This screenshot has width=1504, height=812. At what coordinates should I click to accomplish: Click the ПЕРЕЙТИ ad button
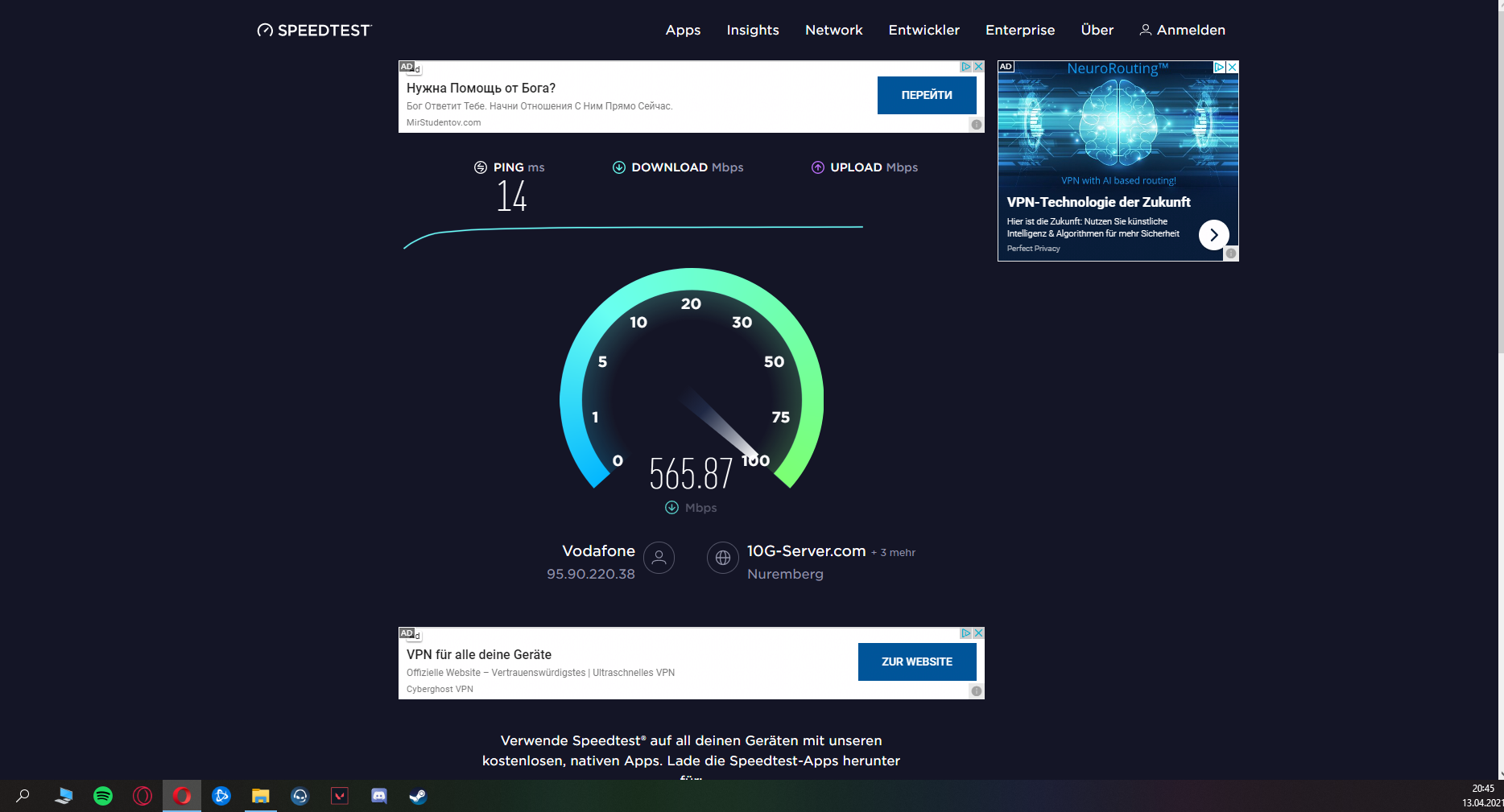[927, 95]
